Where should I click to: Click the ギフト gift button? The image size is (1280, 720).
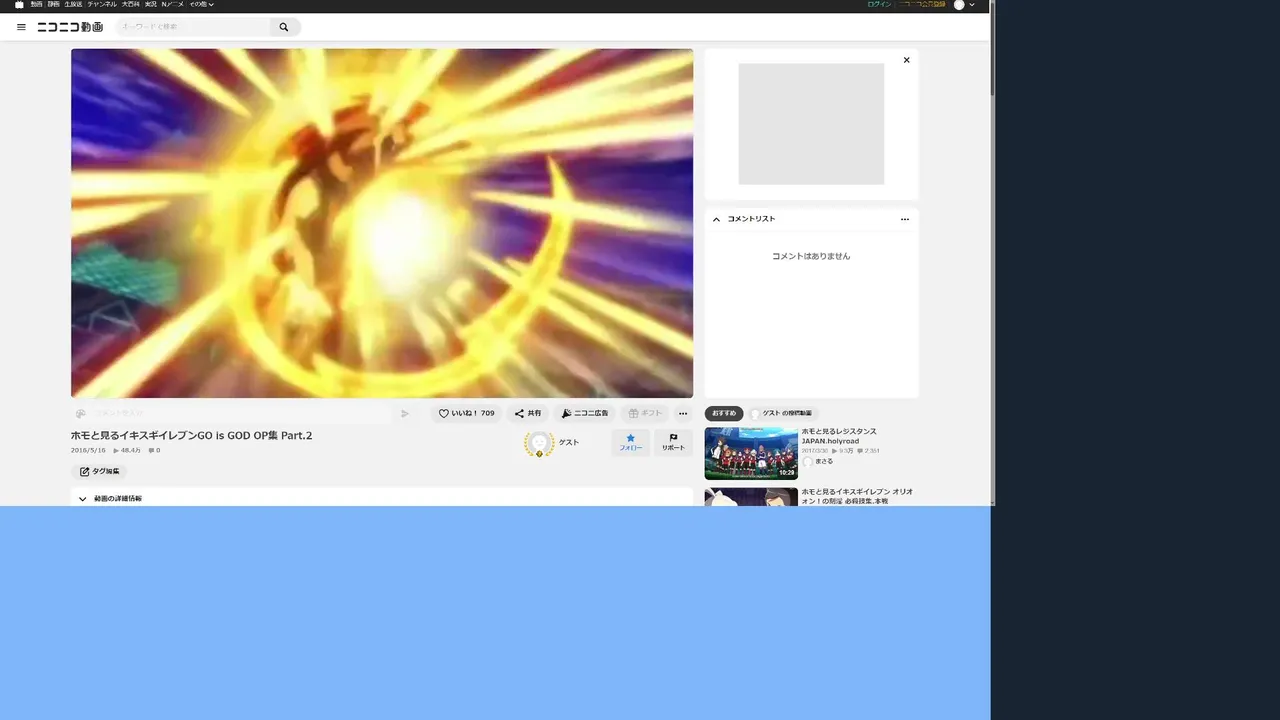[x=645, y=413]
